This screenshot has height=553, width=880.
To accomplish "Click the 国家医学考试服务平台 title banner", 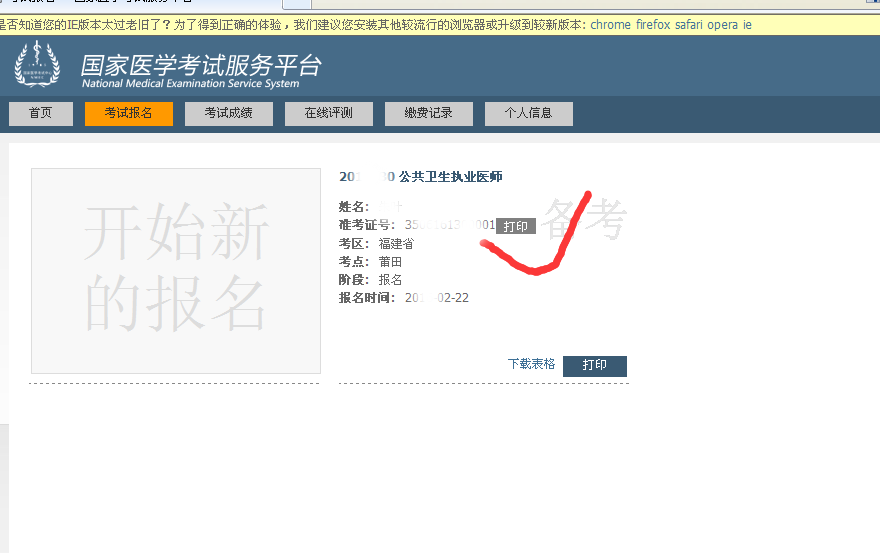I will pos(200,67).
